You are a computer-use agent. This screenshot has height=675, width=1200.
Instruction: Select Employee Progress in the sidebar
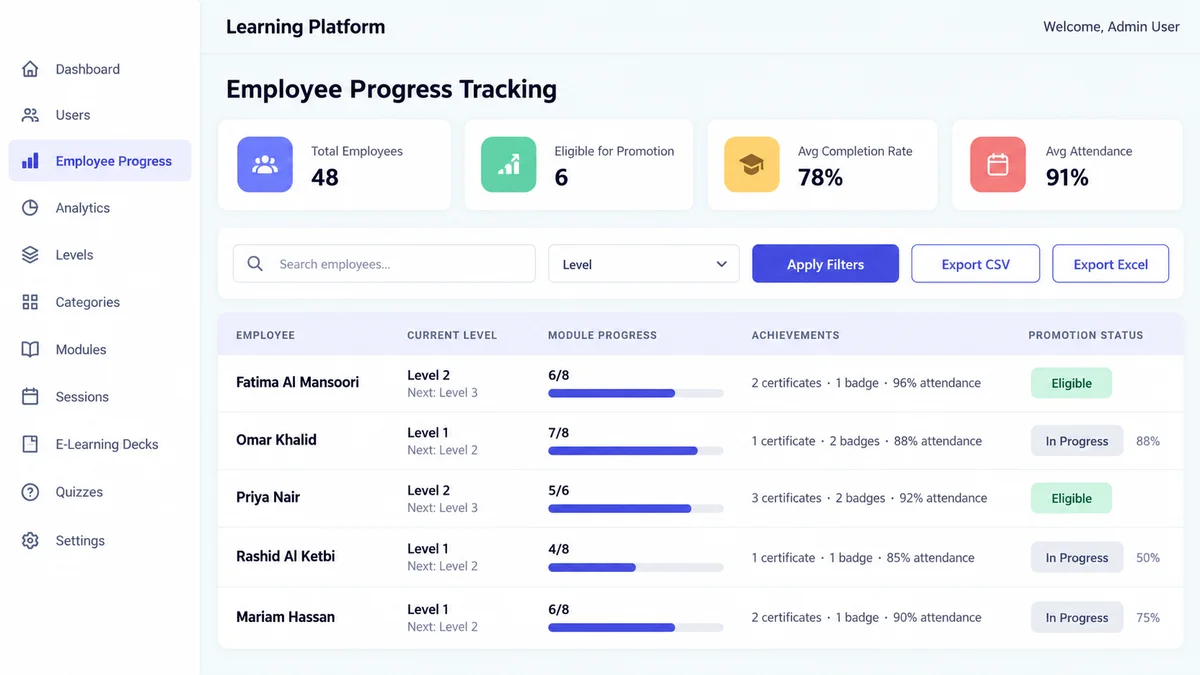[100, 161]
